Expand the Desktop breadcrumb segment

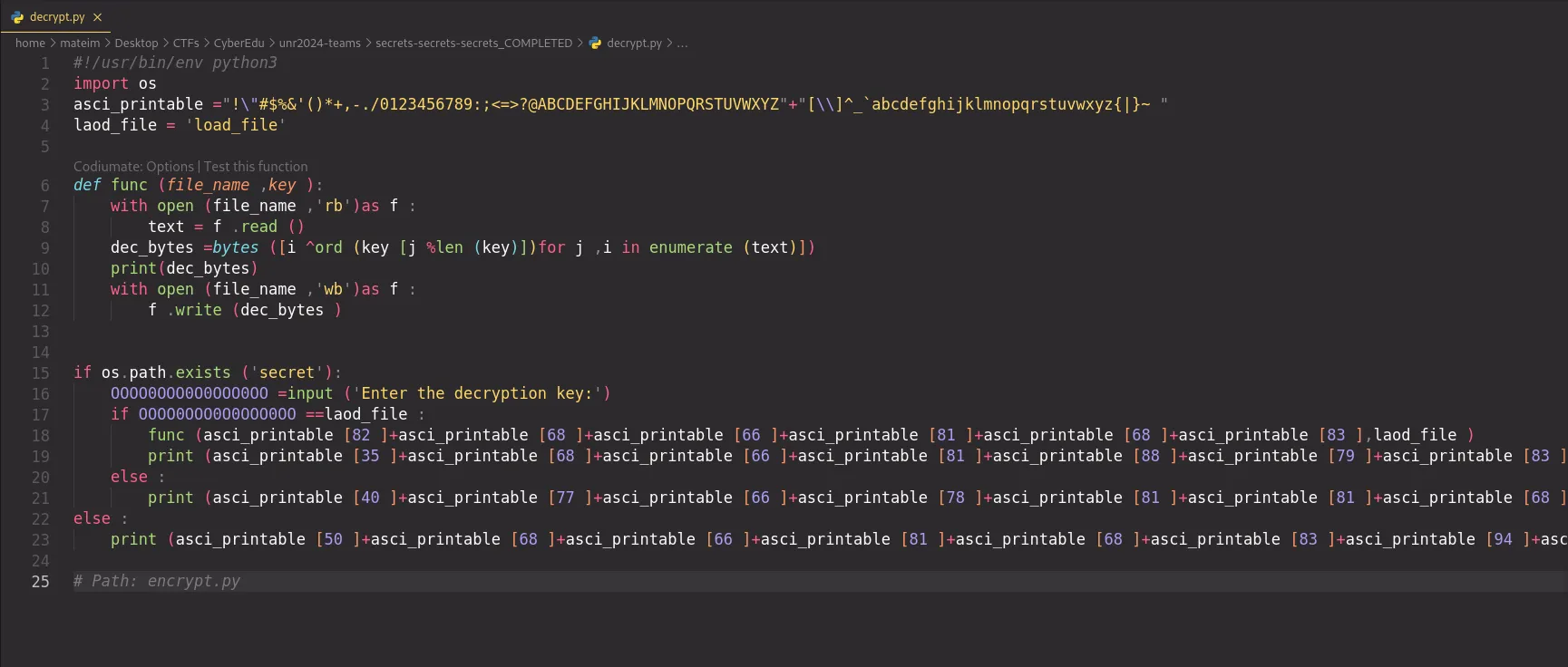click(x=136, y=43)
